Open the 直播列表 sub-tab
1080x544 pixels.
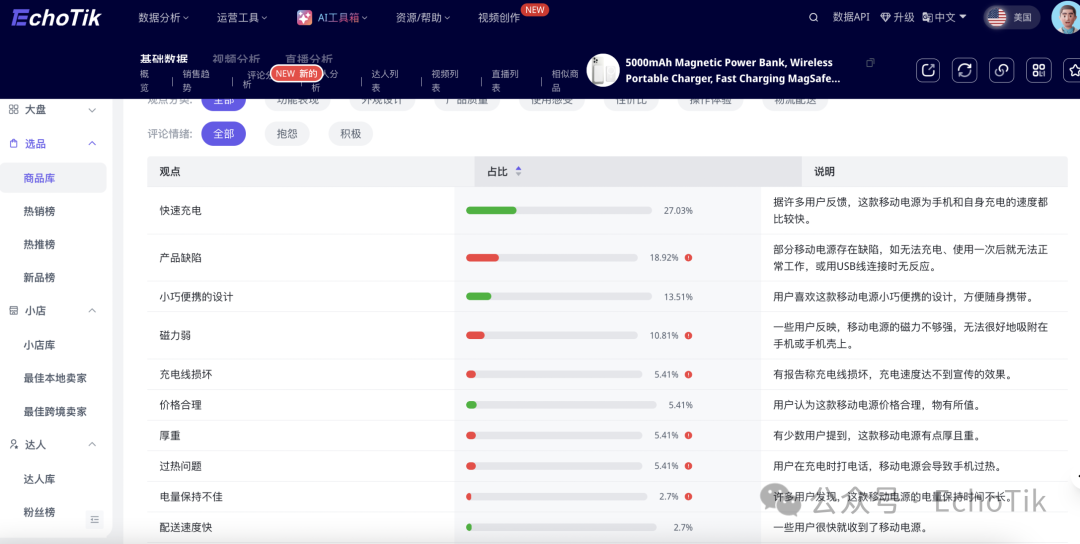[505, 81]
